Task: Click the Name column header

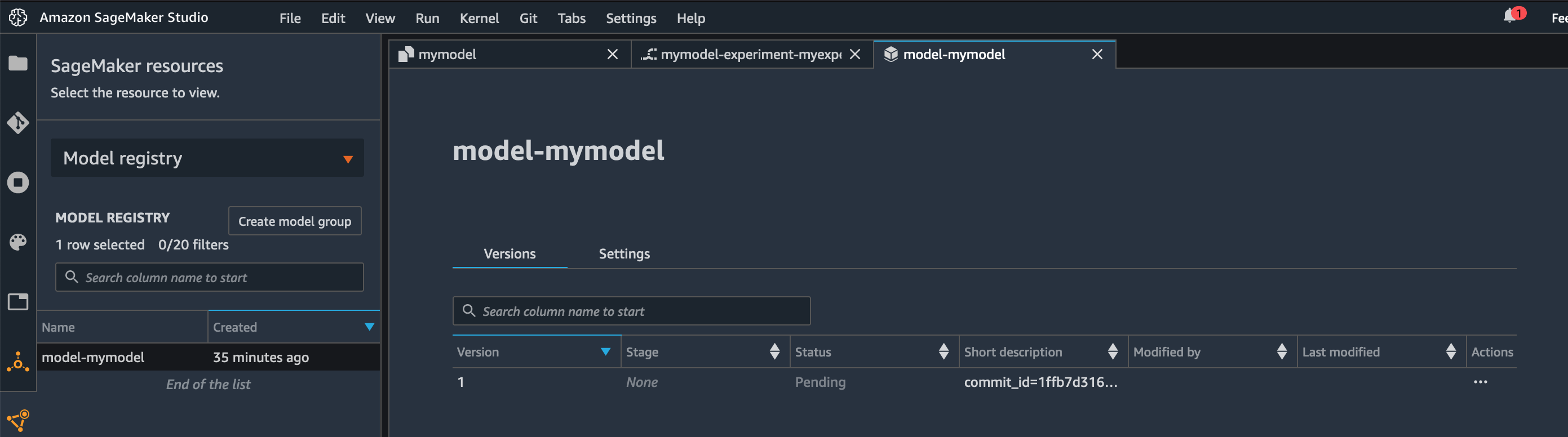Action: 122,327
